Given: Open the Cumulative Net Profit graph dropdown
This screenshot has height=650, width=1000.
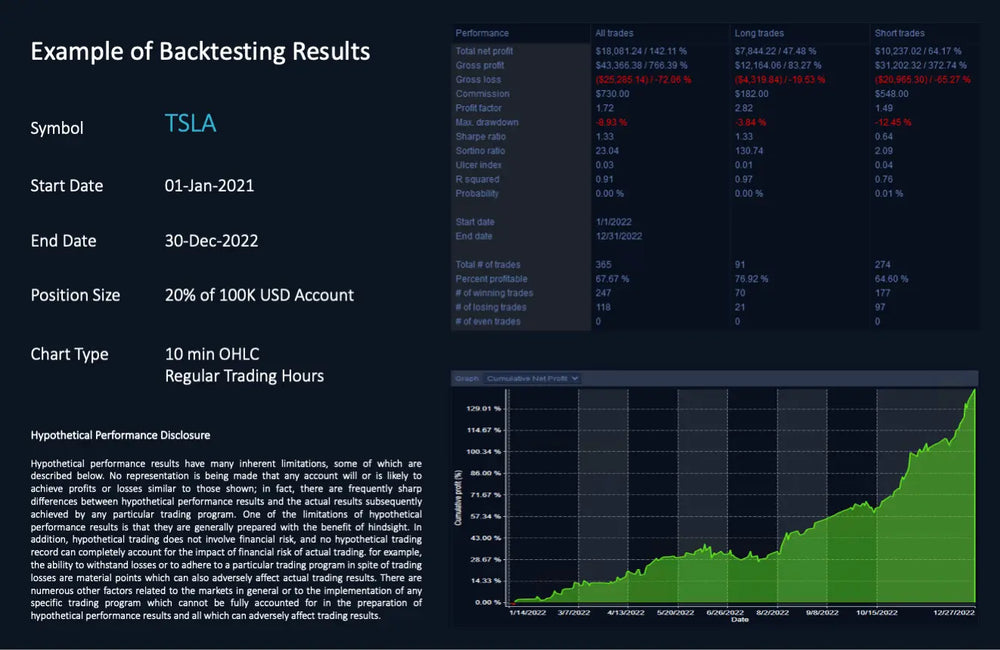Looking at the screenshot, I should point(533,378).
